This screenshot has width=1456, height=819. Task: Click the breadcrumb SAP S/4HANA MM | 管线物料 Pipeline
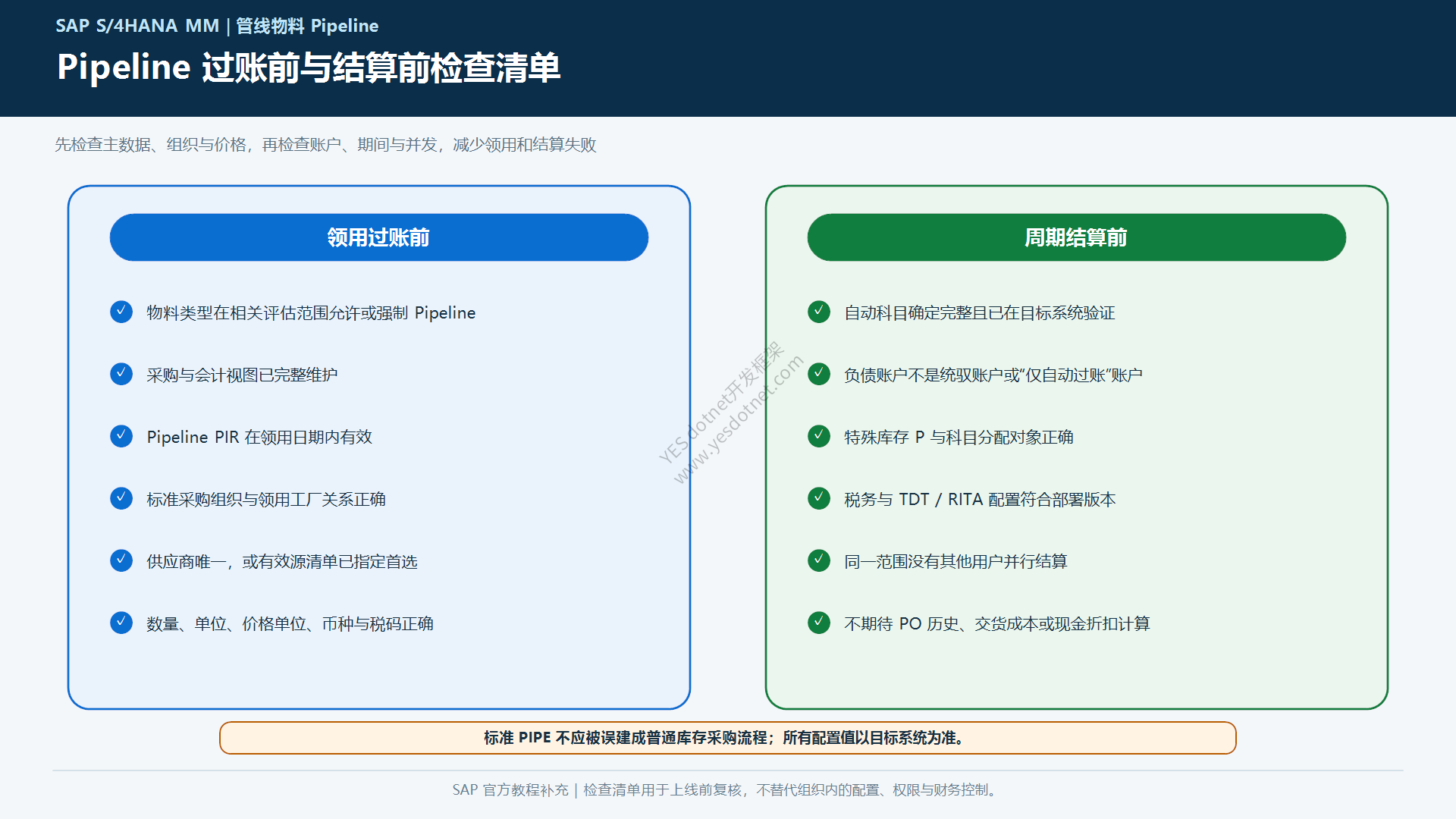(217, 26)
